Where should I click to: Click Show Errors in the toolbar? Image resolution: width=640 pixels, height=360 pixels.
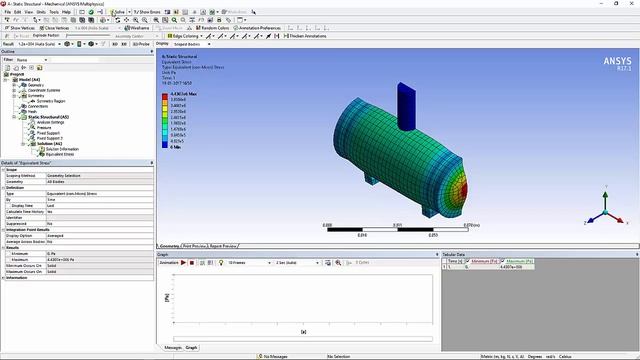(x=147, y=12)
